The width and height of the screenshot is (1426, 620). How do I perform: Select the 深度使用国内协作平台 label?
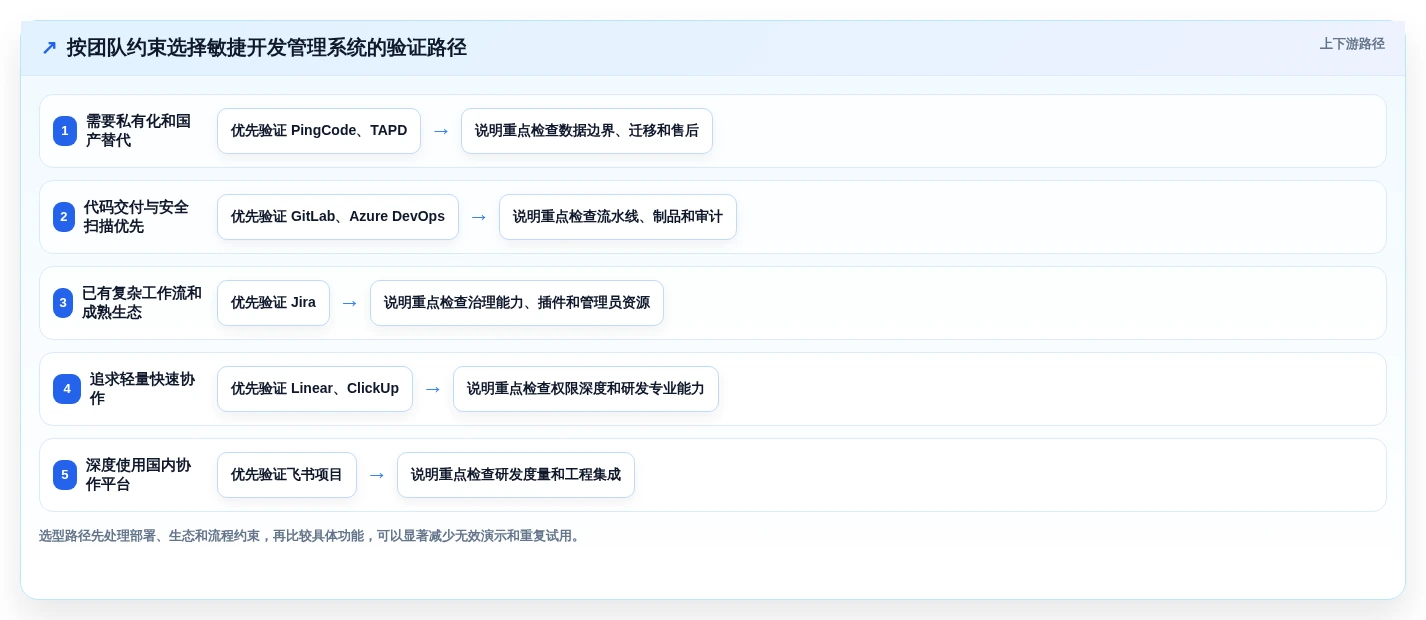pyautogui.click(x=138, y=475)
